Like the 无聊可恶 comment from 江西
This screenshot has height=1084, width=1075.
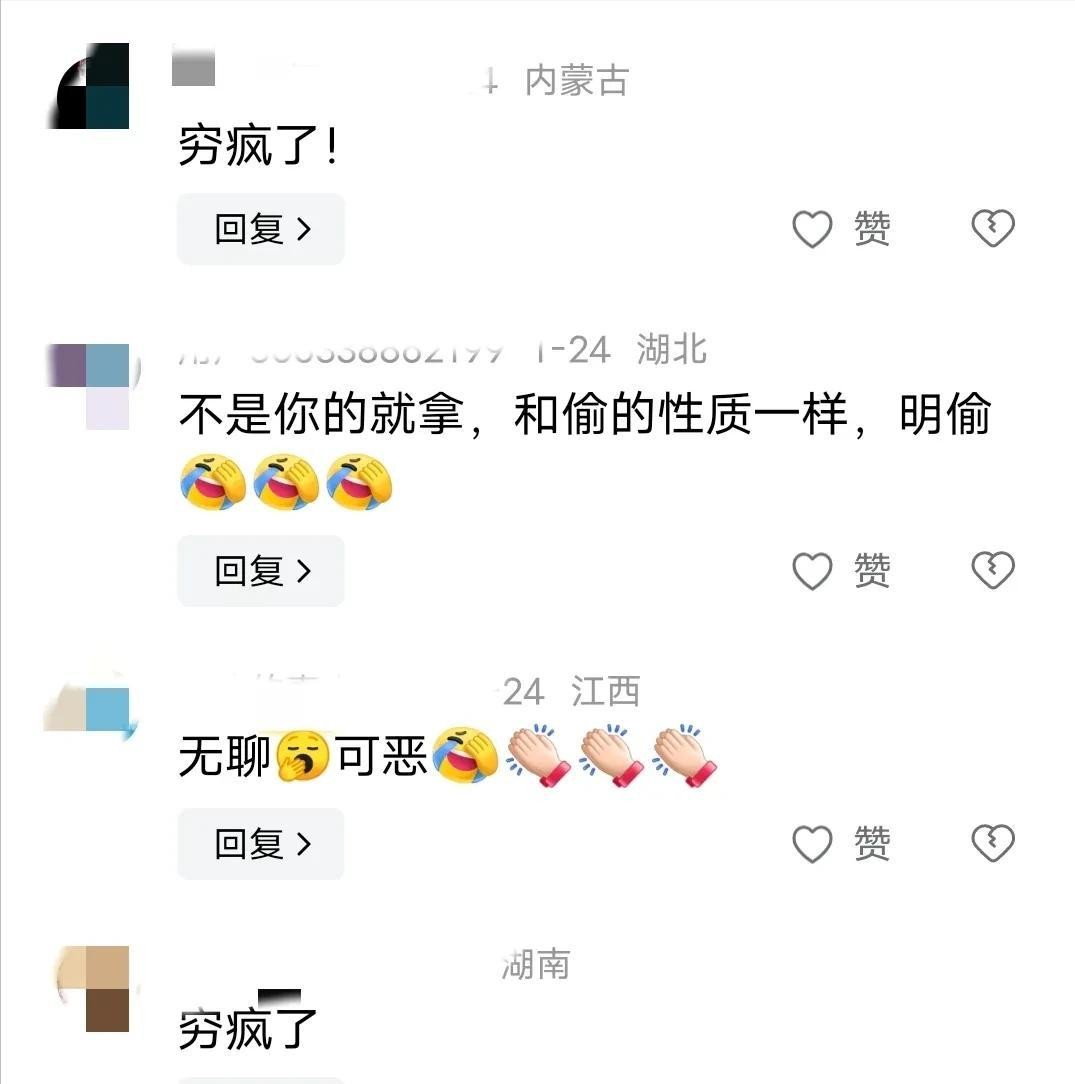tap(812, 844)
